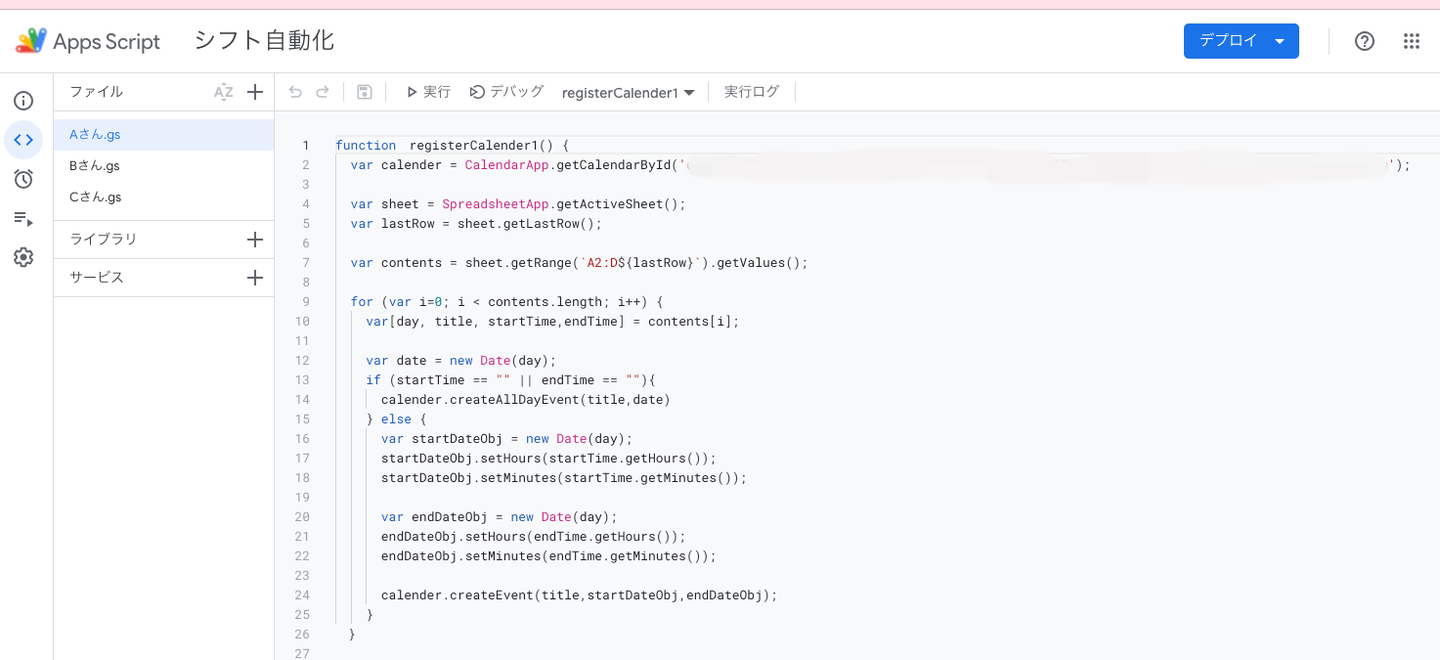Select the Bさん.gs file
Image resolution: width=1440 pixels, height=660 pixels.
click(164, 166)
